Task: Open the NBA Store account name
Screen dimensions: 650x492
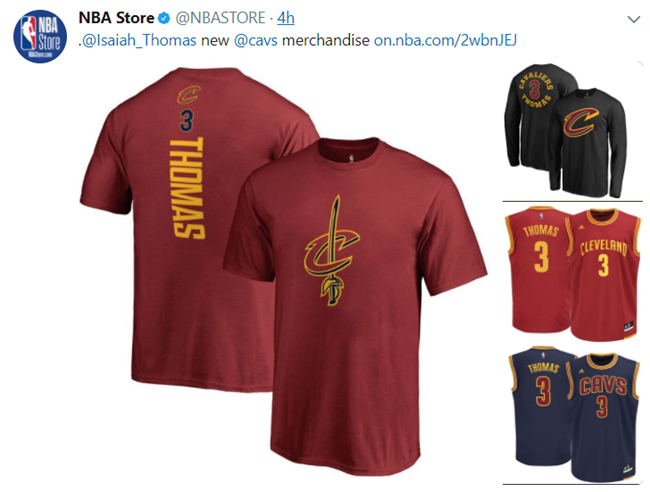Action: (x=116, y=18)
